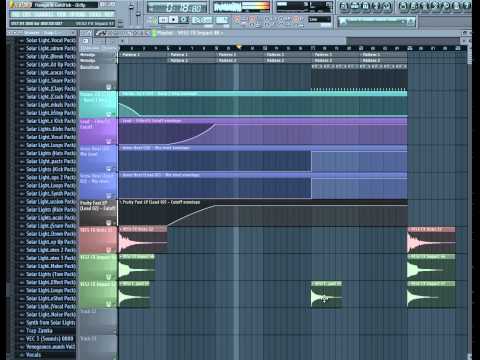Image resolution: width=480 pixels, height=360 pixels.
Task: Mute the dark Fruity Fast LP cutoff track
Action: [108, 222]
